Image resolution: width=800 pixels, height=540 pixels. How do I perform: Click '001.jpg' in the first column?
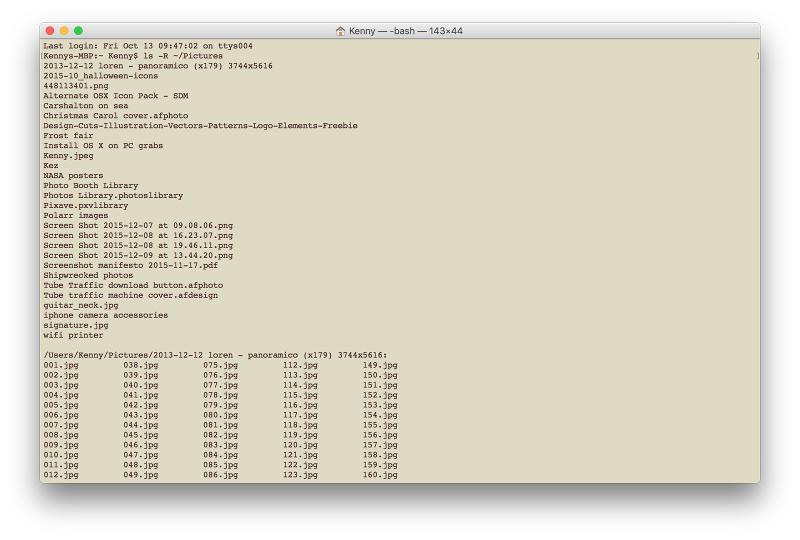[x=60, y=365]
